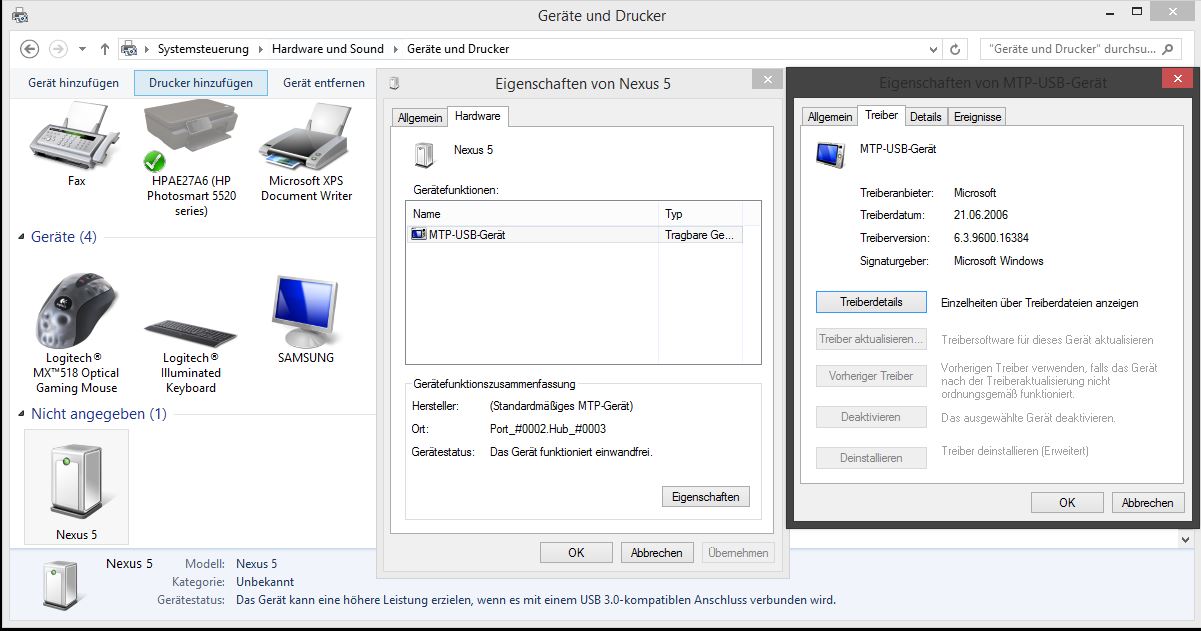1201x631 pixels.
Task: Expand the Hardware und Sound breadcrumb chevron
Action: coord(395,48)
